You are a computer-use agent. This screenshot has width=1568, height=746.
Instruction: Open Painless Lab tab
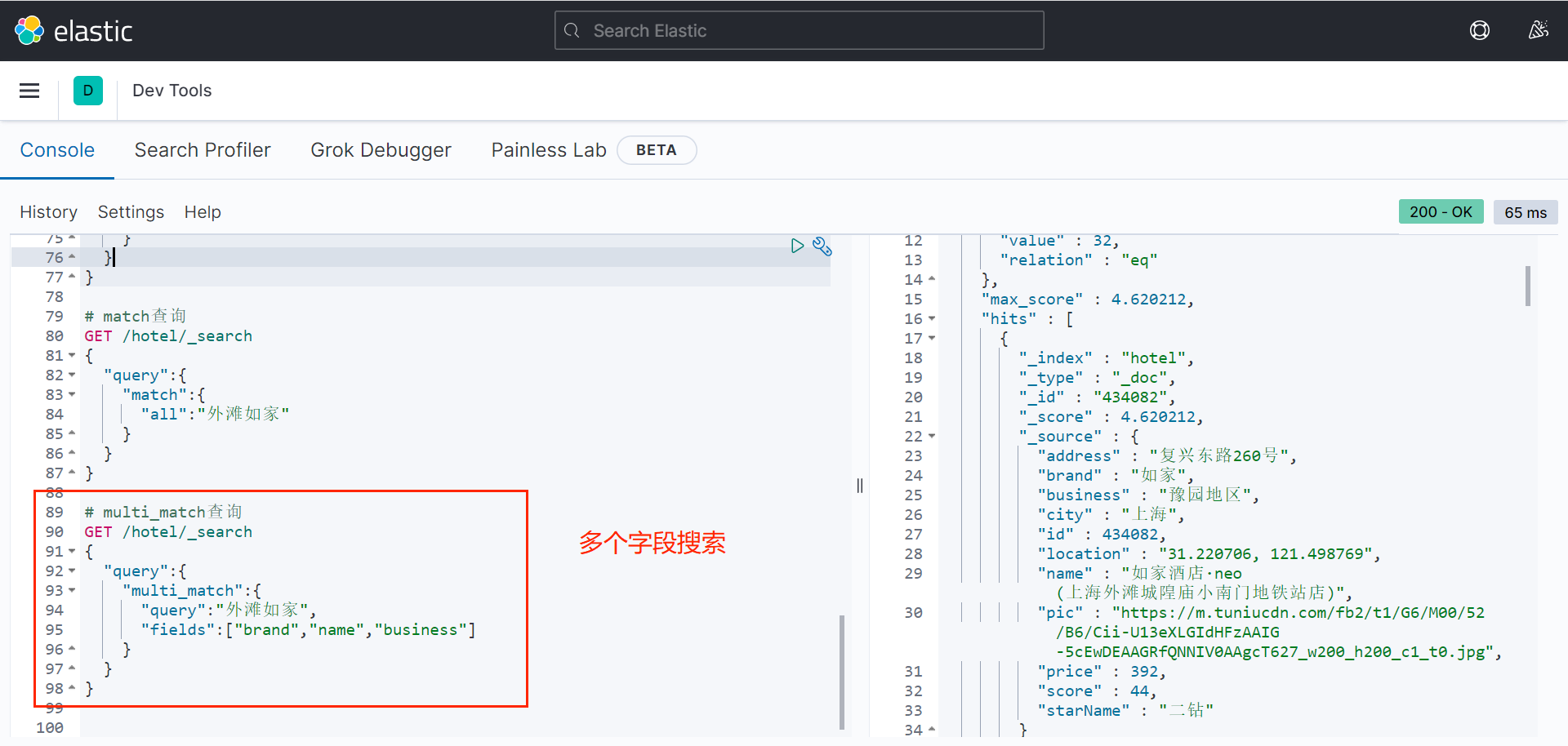pos(549,150)
